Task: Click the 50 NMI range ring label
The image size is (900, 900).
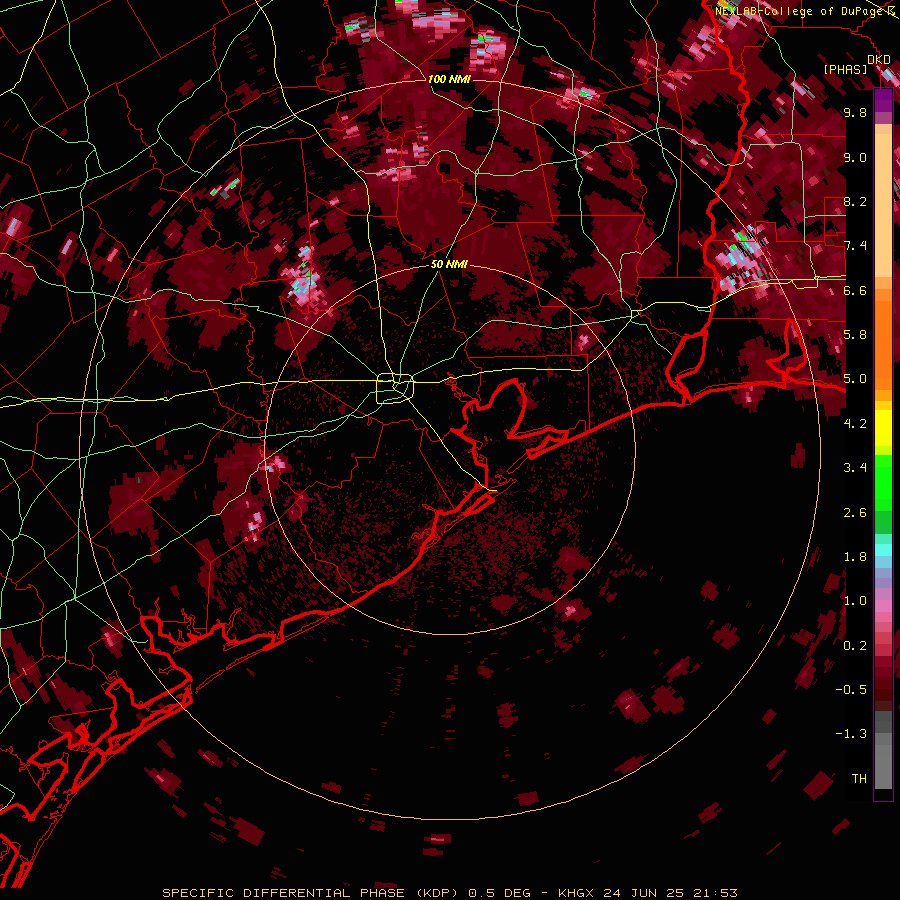Action: coord(449,265)
